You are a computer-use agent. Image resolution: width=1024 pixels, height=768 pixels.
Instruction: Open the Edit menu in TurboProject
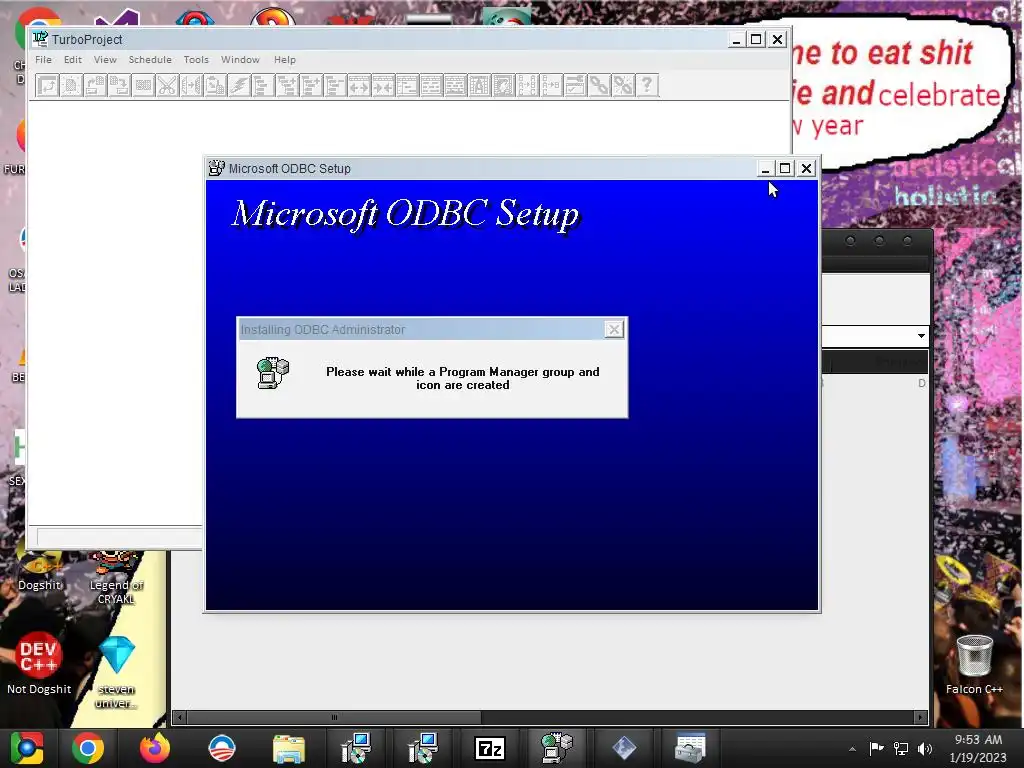point(72,59)
